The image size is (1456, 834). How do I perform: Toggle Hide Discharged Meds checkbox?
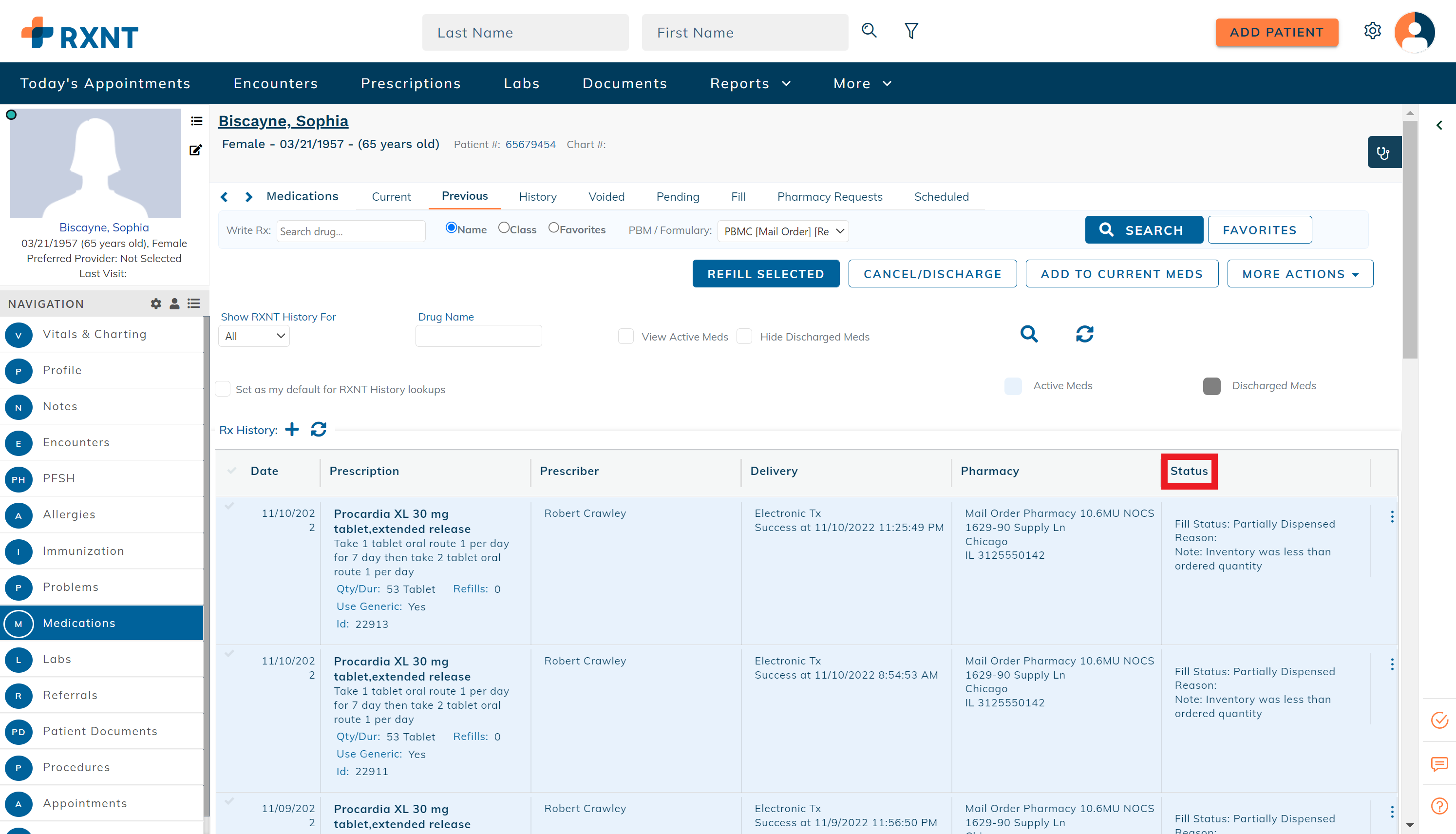tap(744, 336)
